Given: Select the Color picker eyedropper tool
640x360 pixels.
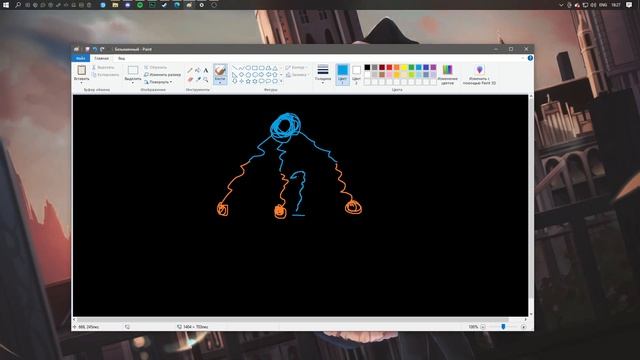Looking at the screenshot, I should 198,79.
